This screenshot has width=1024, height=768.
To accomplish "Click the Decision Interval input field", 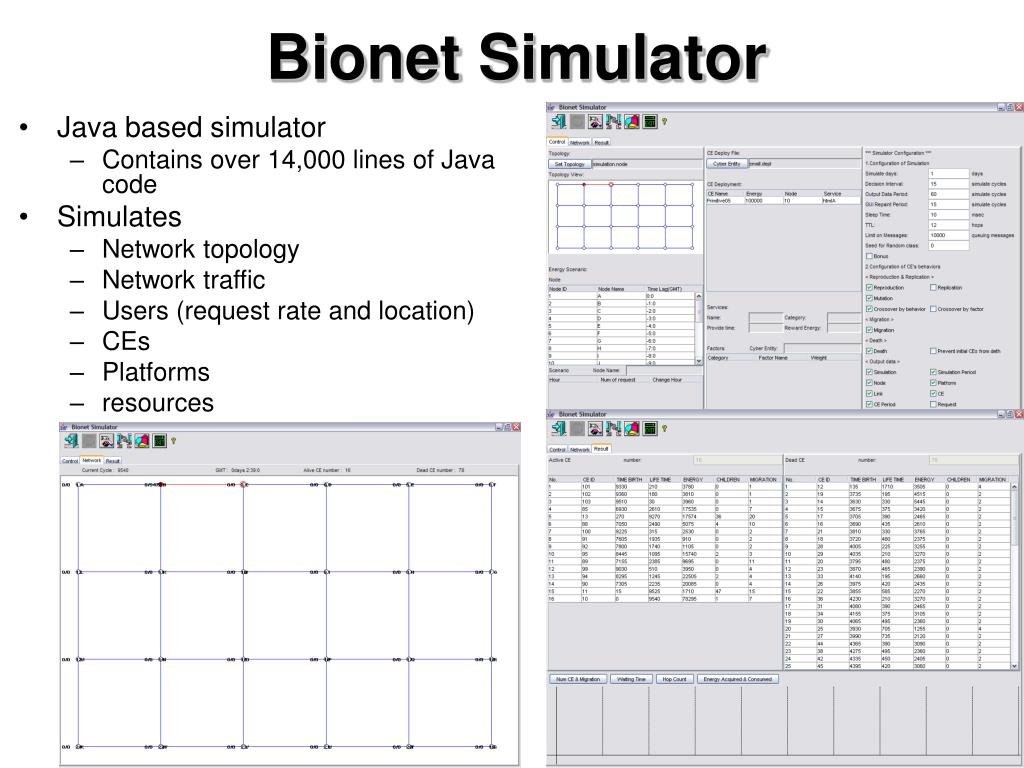I will click(x=949, y=184).
